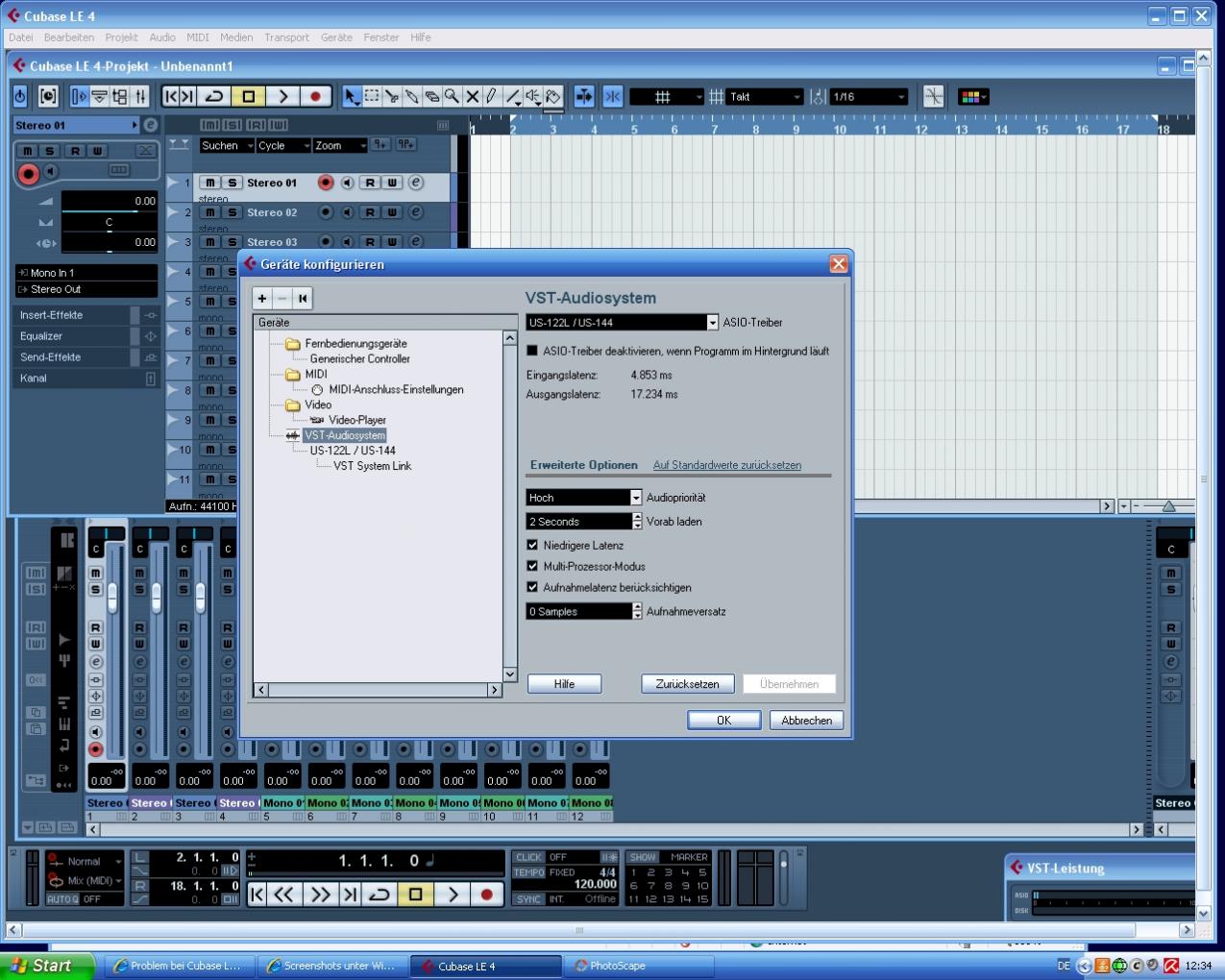Image resolution: width=1225 pixels, height=980 pixels.
Task: Toggle the Multi-Prozessor-Modus checkbox
Action: point(532,567)
